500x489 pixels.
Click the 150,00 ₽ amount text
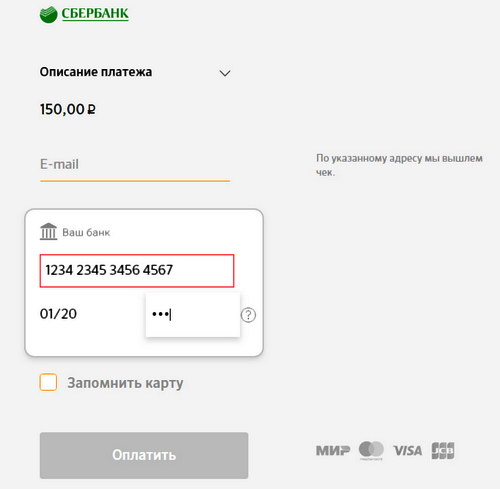68,110
